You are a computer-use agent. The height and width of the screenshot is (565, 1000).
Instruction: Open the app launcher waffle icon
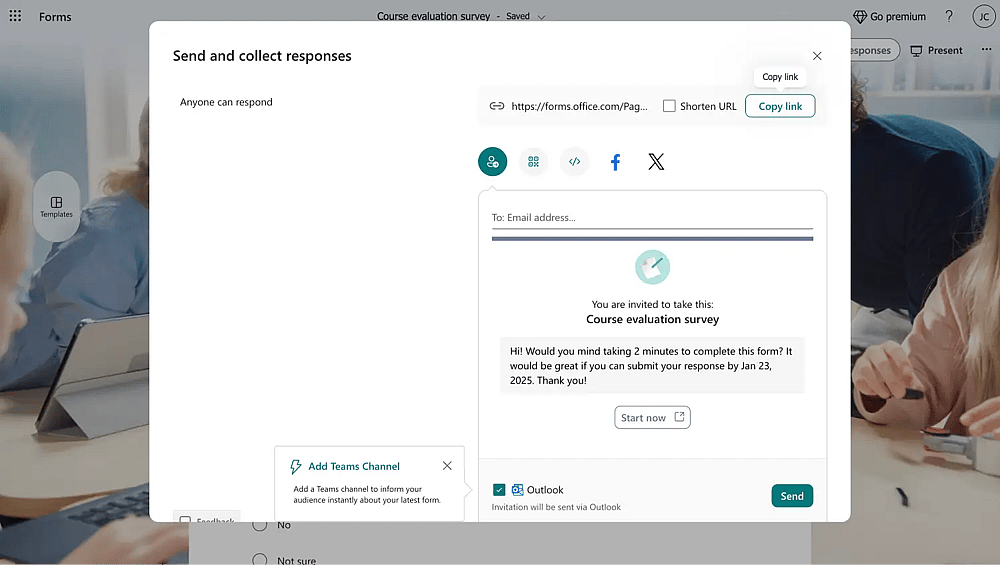tap(15, 16)
